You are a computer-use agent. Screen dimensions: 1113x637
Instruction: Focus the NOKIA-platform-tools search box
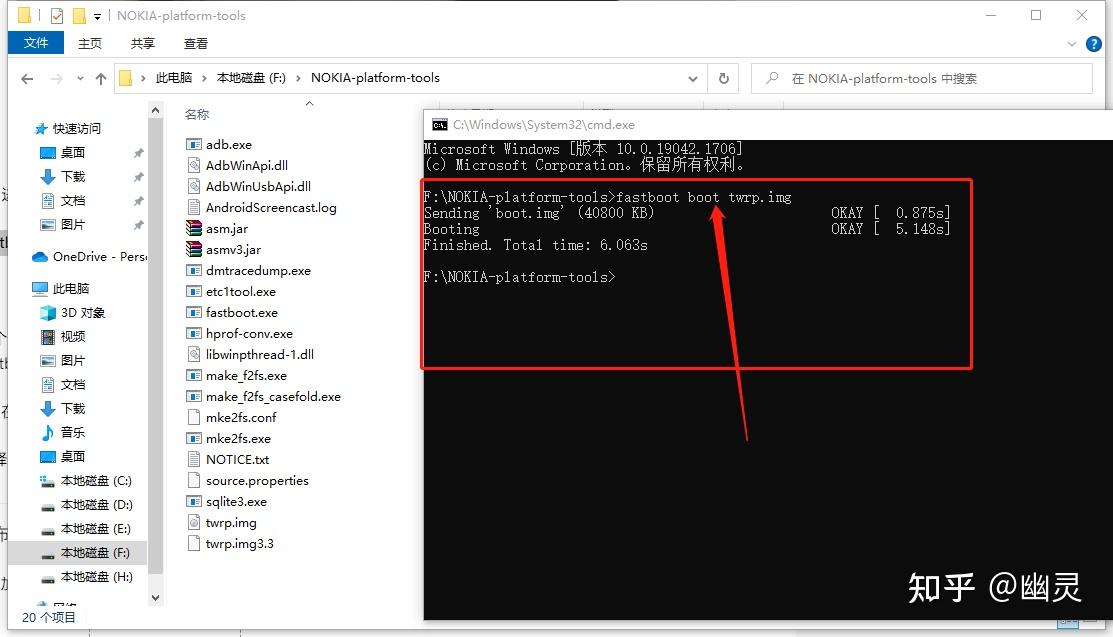[921, 79]
